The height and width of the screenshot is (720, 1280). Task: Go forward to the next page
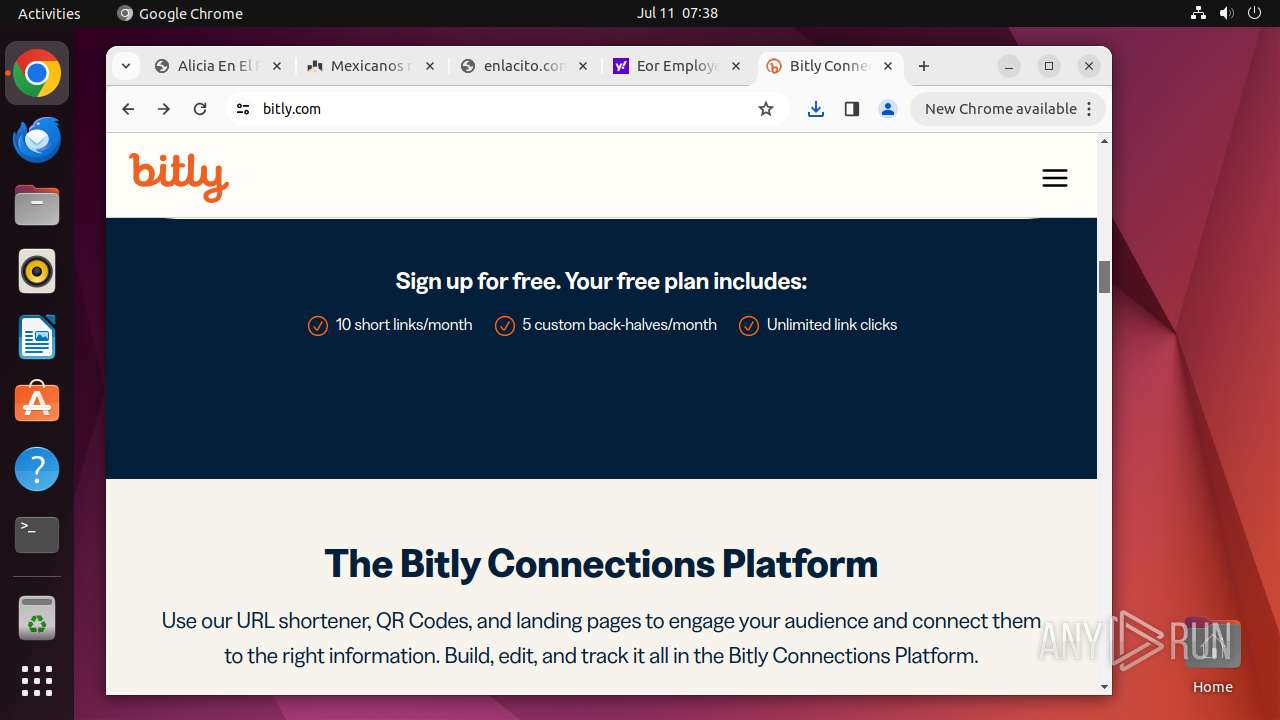click(164, 109)
